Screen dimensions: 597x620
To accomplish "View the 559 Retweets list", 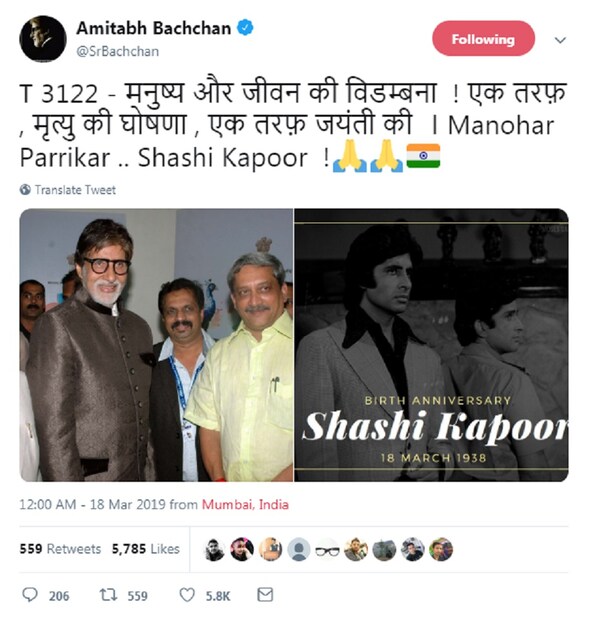I will [x=60, y=549].
